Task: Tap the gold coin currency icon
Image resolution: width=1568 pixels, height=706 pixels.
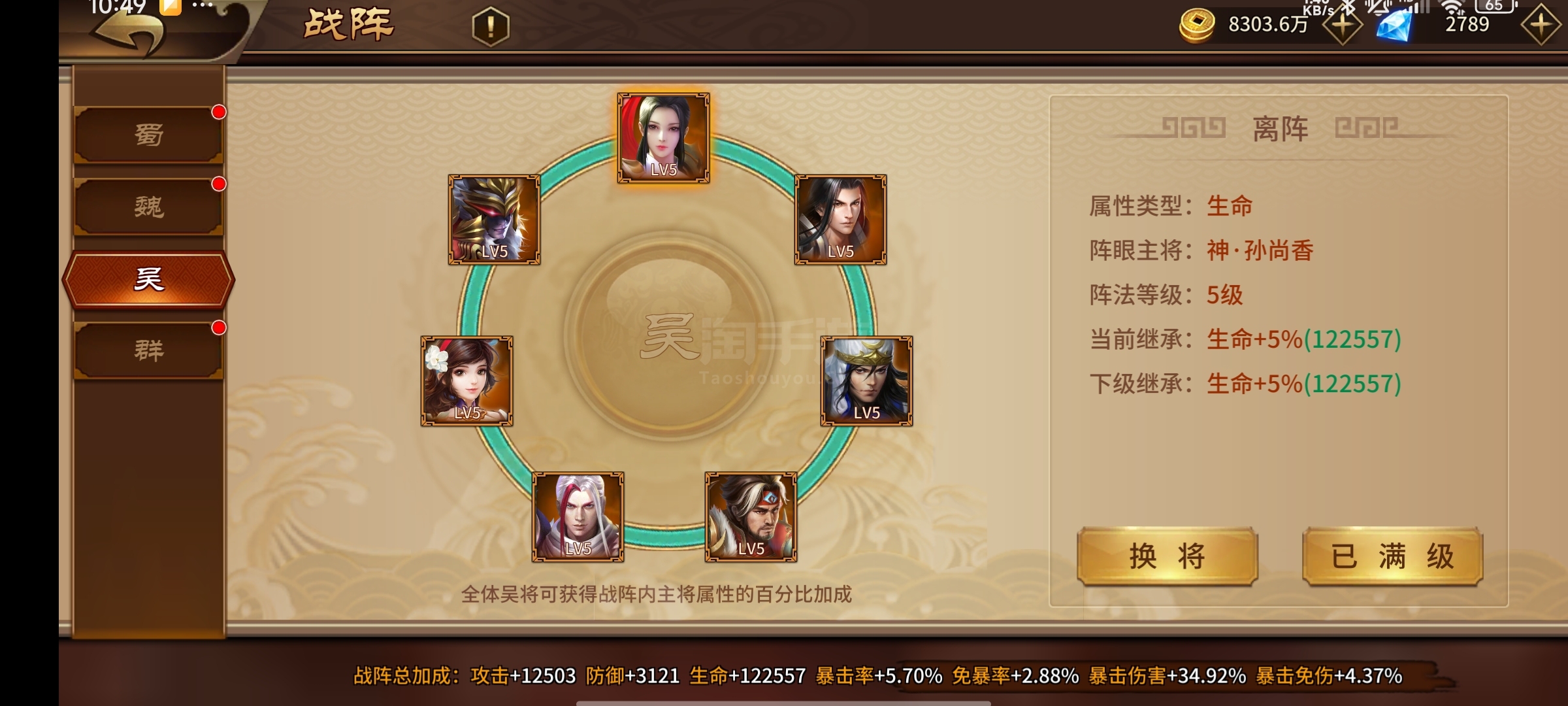Action: coord(1197,26)
